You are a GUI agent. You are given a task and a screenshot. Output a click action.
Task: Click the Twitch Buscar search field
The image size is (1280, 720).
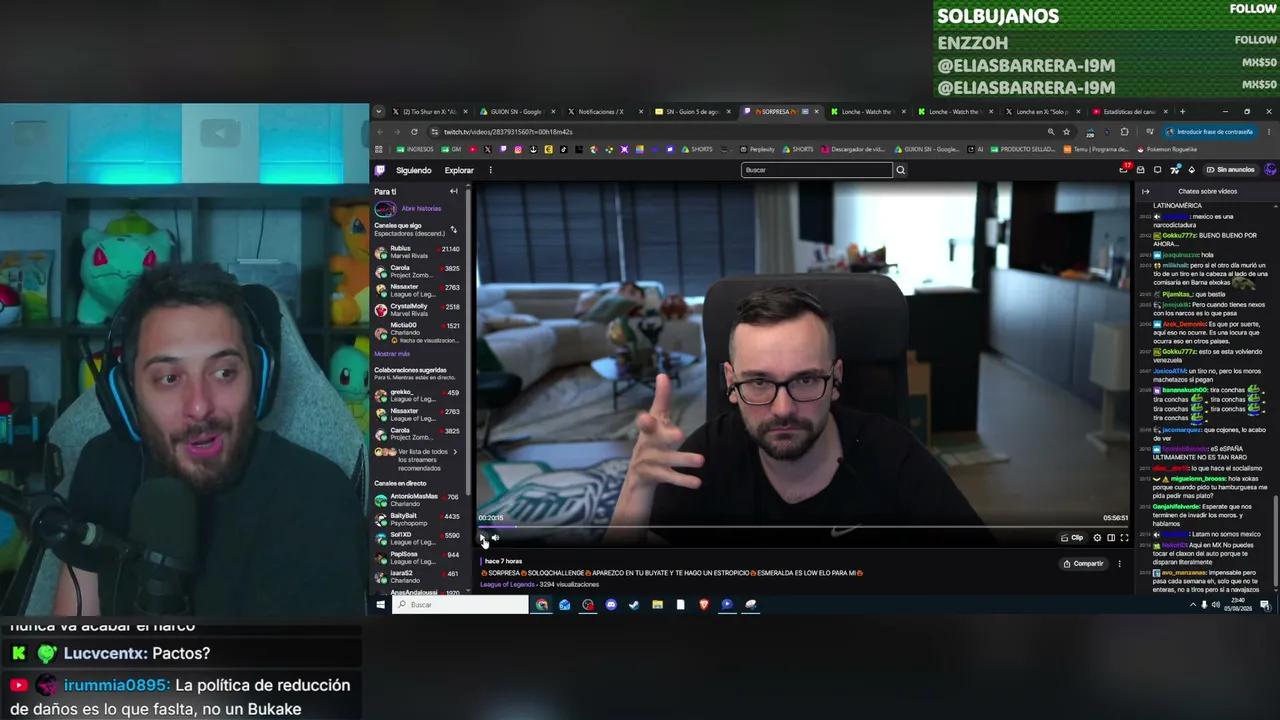[x=817, y=170]
